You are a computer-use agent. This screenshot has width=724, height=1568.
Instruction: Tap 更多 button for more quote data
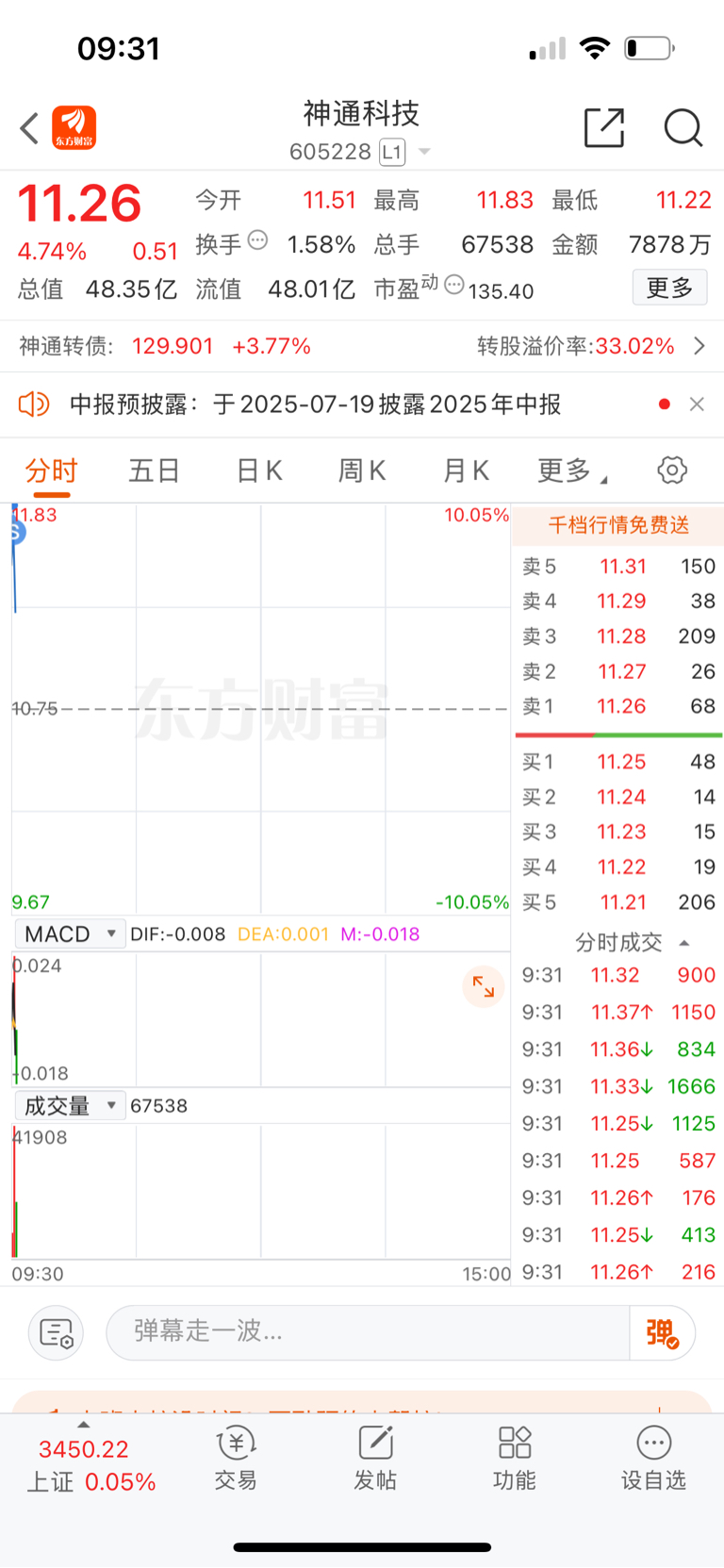click(669, 288)
